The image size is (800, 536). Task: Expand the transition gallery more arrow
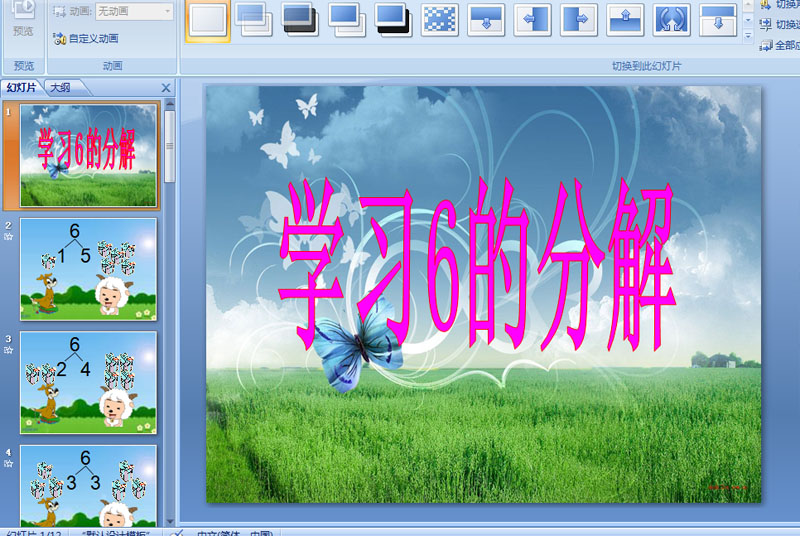tap(748, 36)
